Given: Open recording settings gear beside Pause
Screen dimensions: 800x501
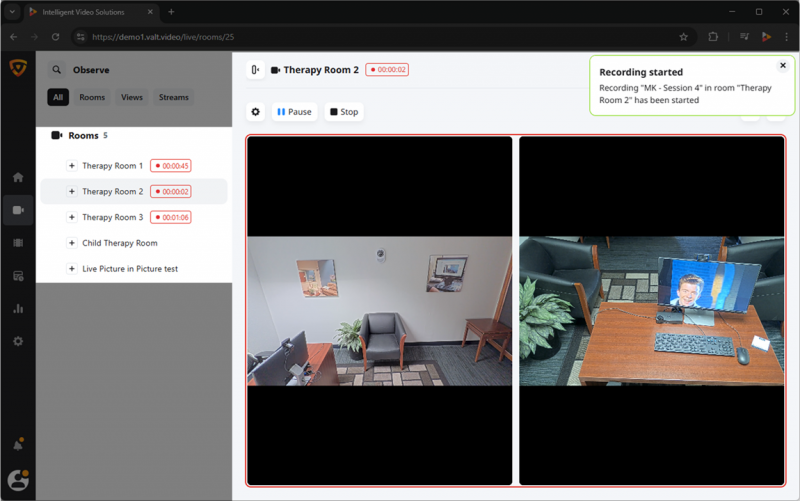Looking at the screenshot, I should (x=256, y=112).
